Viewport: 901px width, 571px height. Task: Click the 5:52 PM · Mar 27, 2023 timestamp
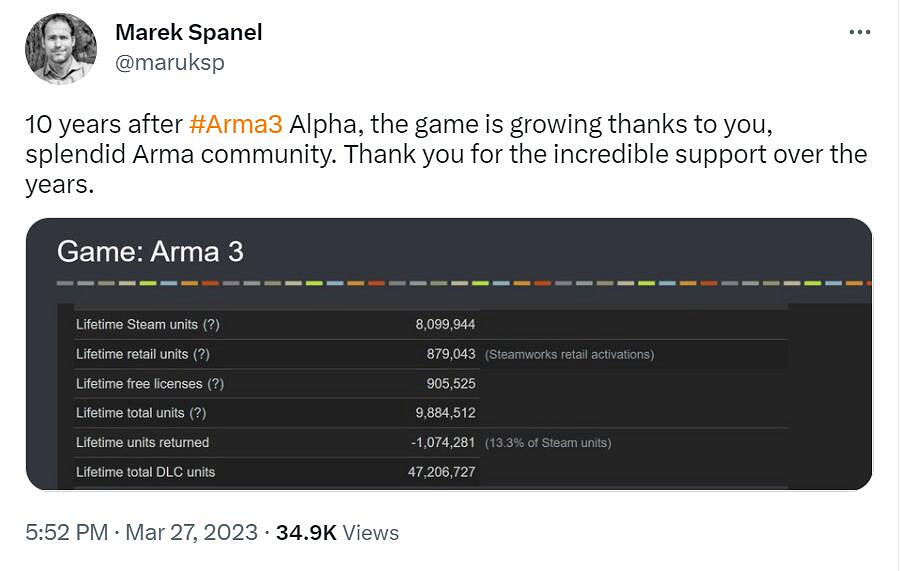pyautogui.click(x=141, y=533)
